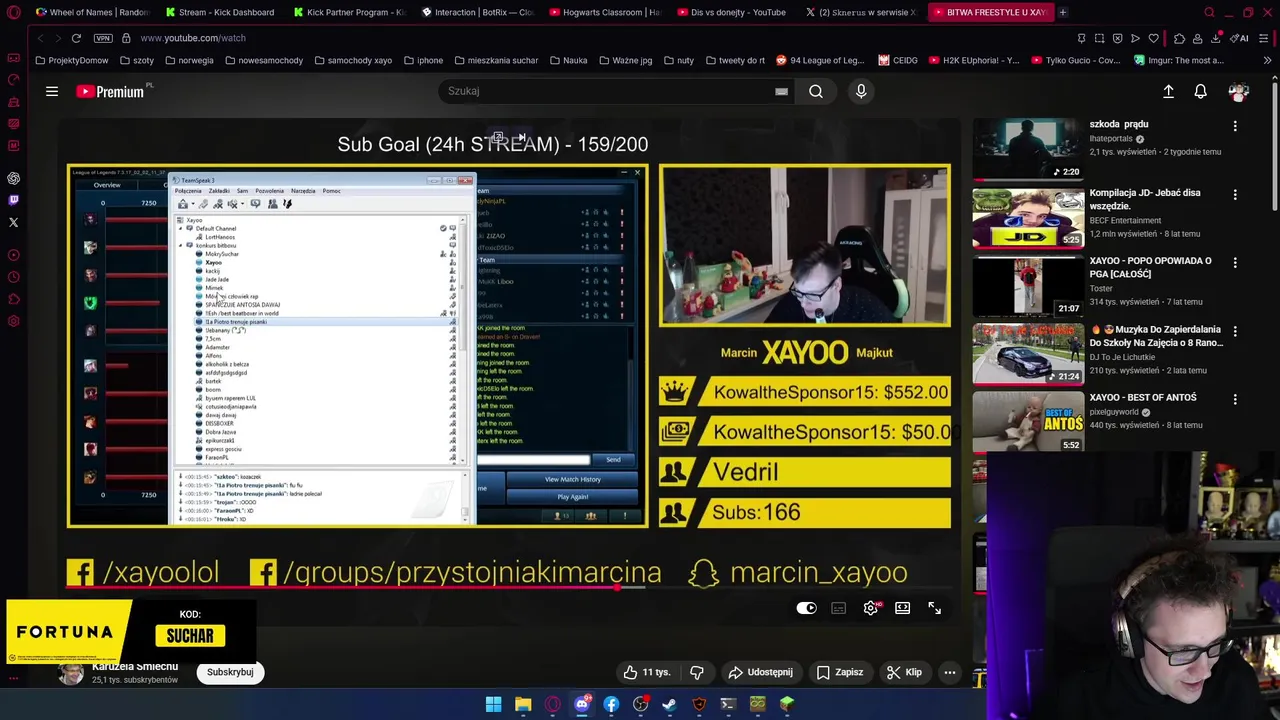This screenshot has height=720, width=1280.
Task: Open Windows Start menu
Action: click(x=493, y=704)
